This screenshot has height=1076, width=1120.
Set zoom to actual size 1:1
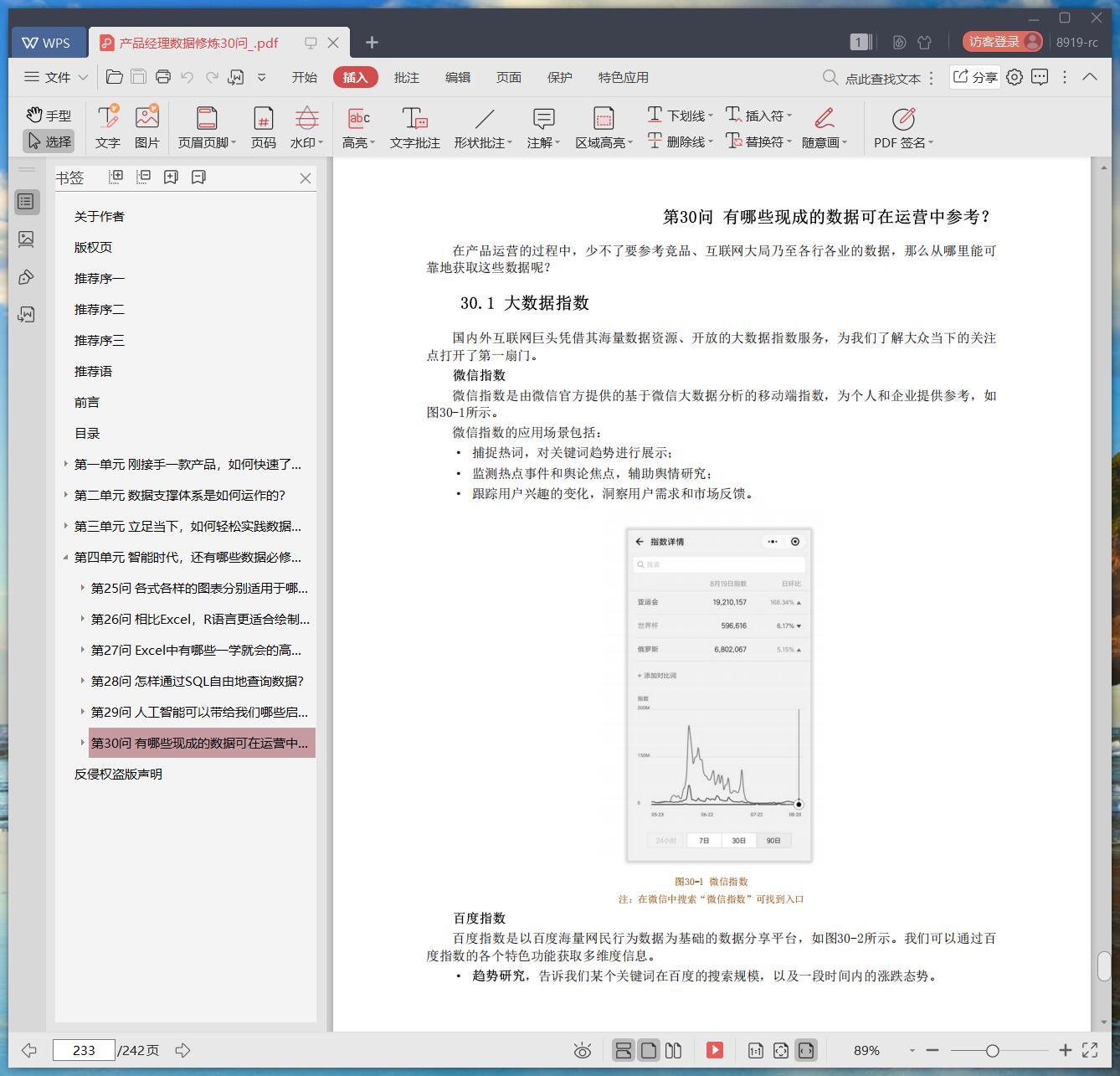(x=755, y=1050)
